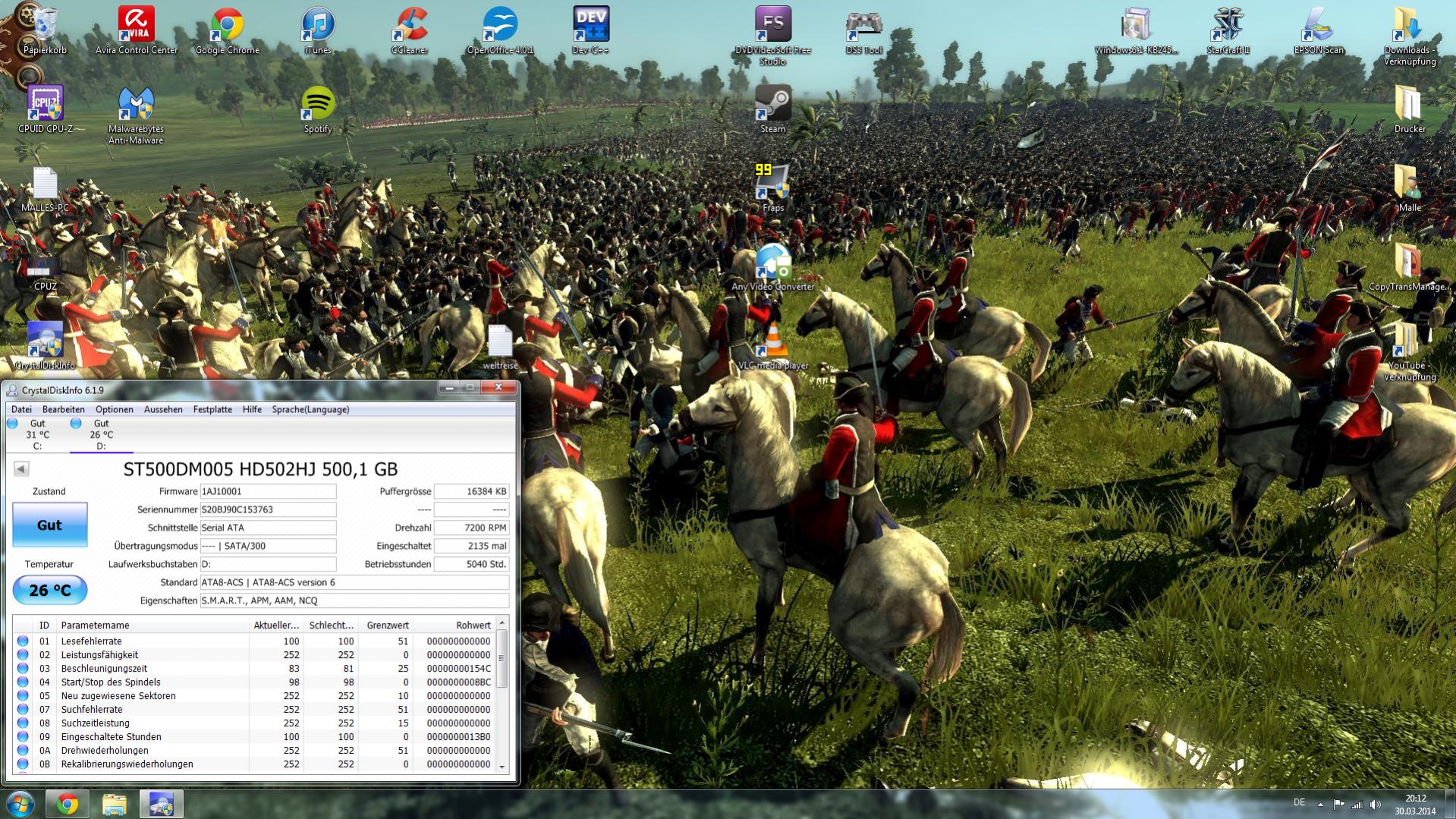Open the weltreise text file
1456x819 pixels.
pos(500,346)
